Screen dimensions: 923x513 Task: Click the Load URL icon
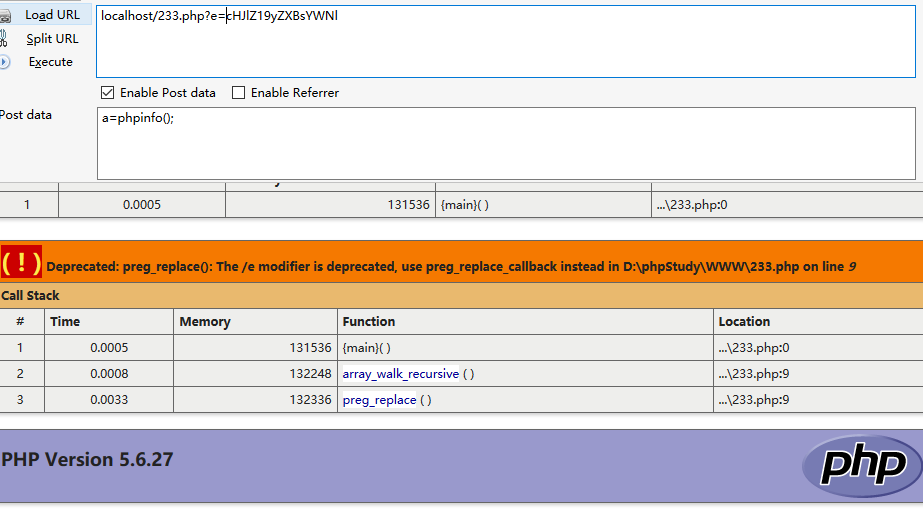pyautogui.click(x=5, y=15)
